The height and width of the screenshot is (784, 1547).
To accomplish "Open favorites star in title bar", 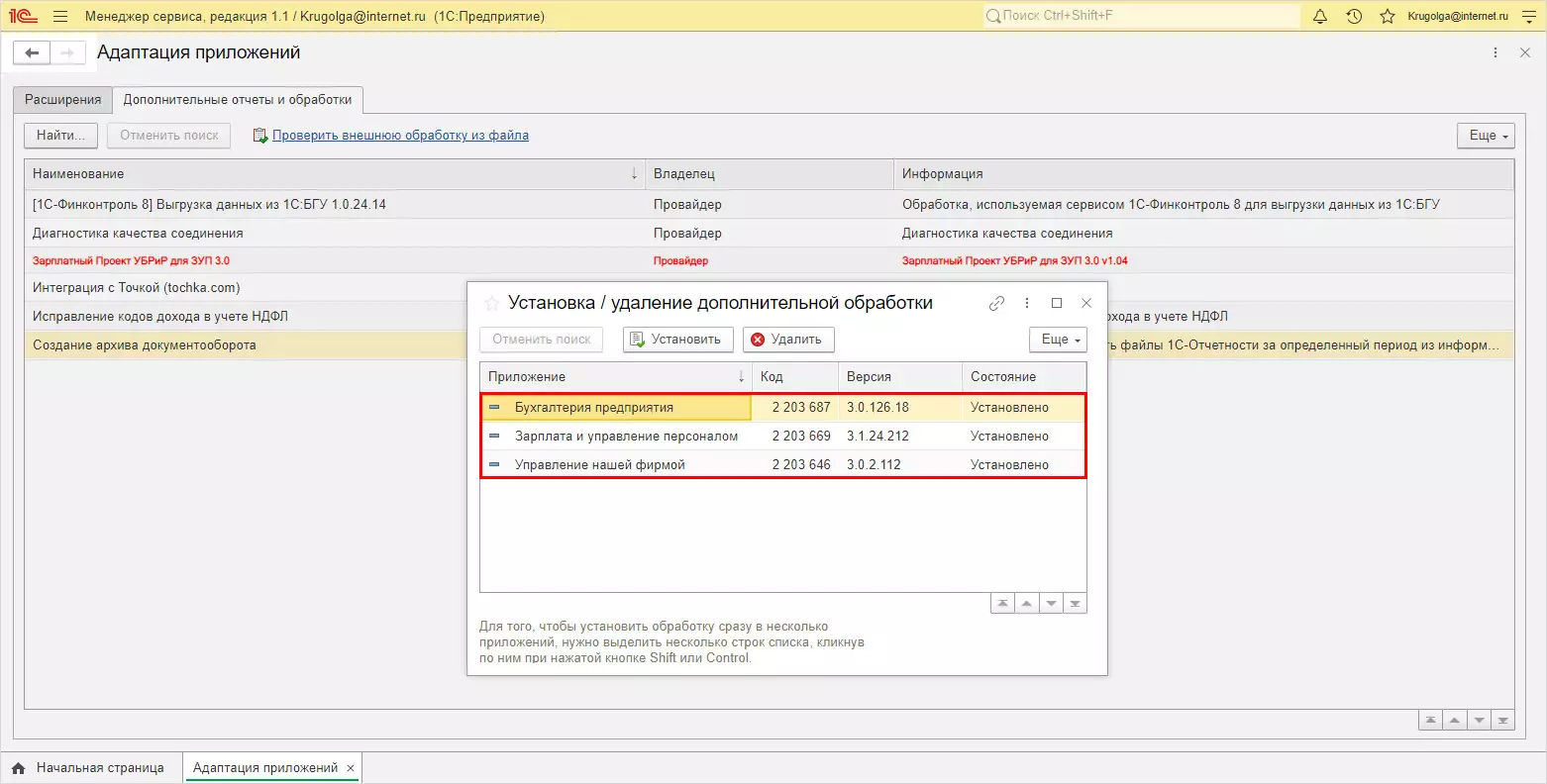I will click(x=1387, y=16).
